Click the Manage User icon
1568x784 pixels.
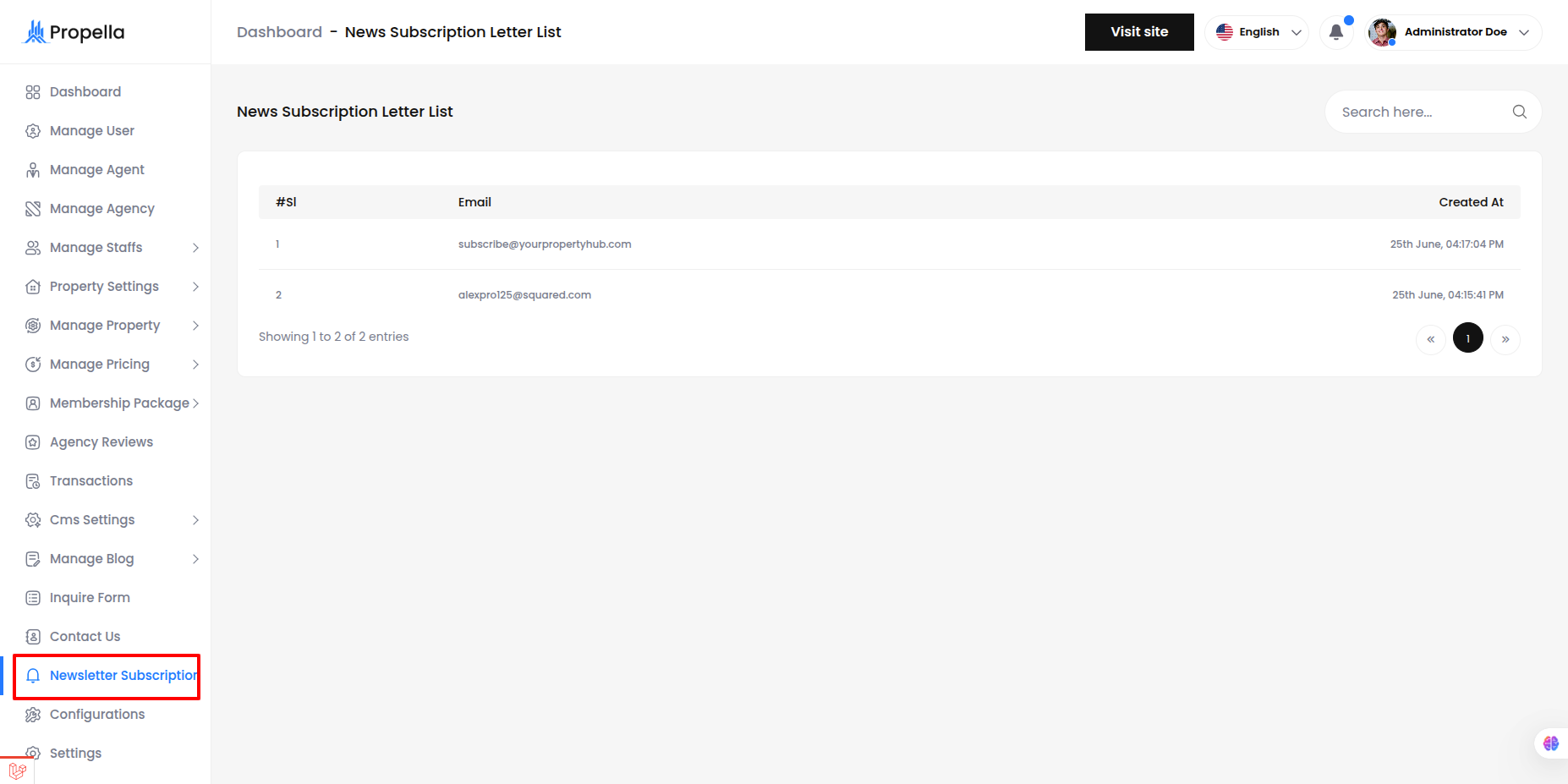[x=33, y=131]
